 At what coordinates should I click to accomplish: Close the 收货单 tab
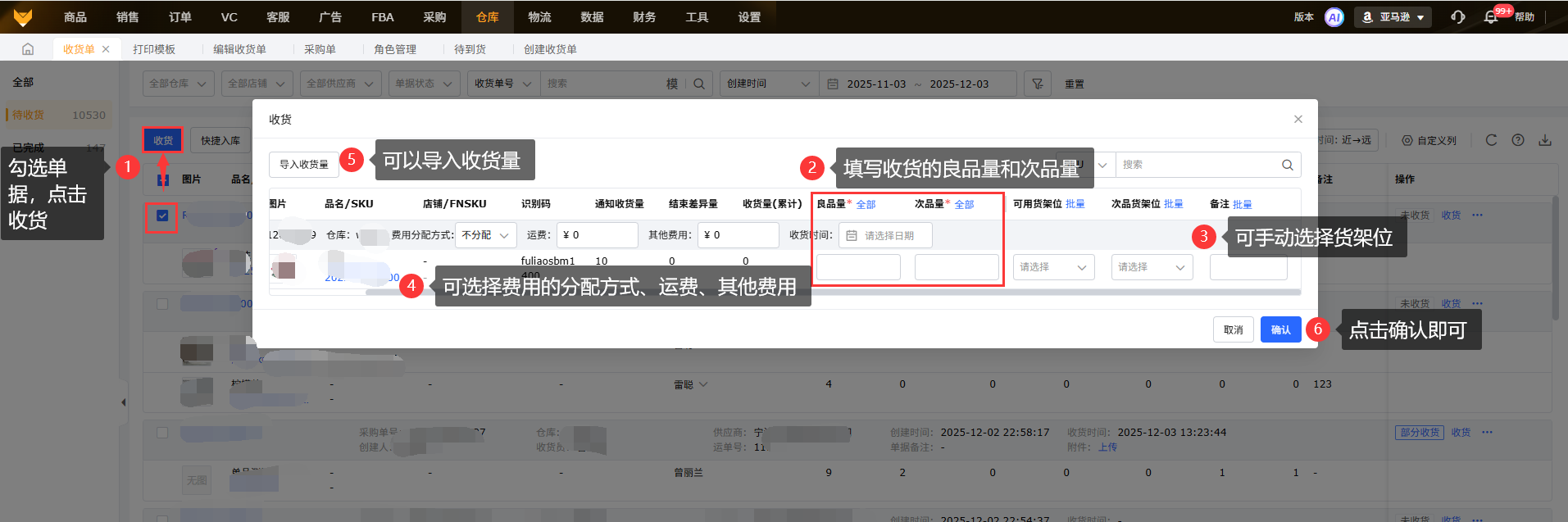(106, 49)
